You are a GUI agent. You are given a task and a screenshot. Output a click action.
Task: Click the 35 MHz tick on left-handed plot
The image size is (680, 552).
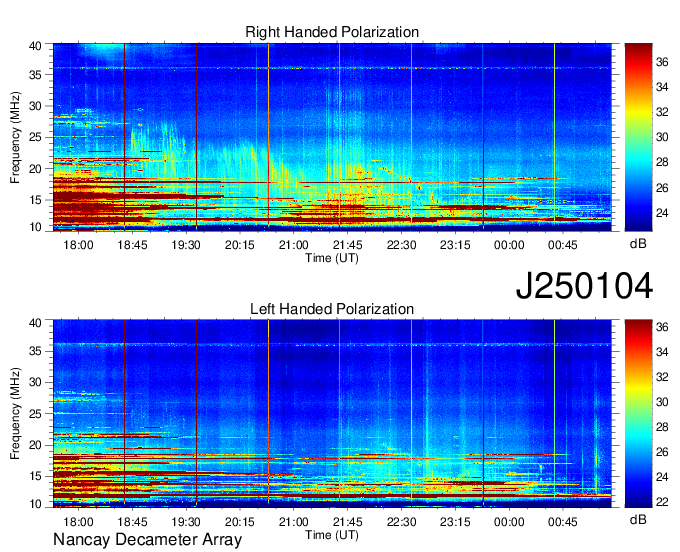pyautogui.click(x=35, y=351)
